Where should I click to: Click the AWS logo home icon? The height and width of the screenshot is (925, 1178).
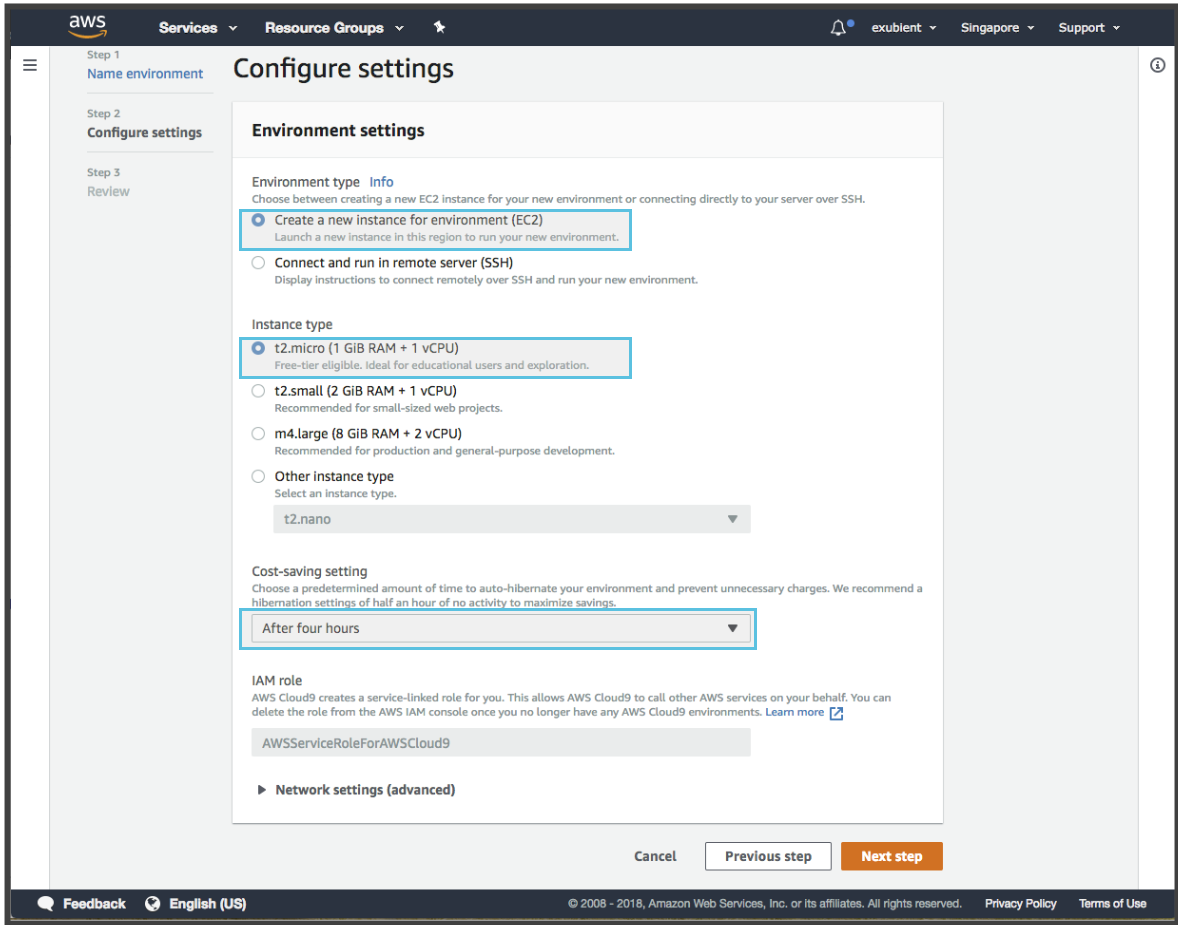[88, 26]
